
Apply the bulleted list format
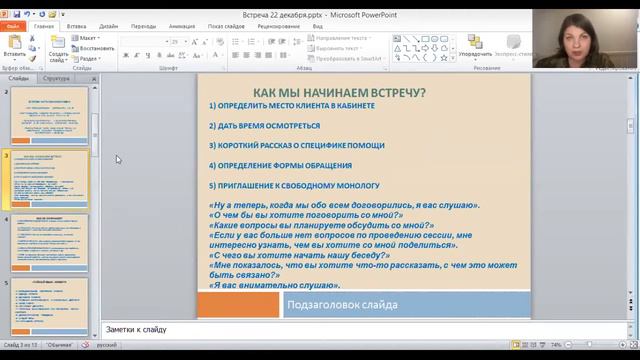pos(236,42)
